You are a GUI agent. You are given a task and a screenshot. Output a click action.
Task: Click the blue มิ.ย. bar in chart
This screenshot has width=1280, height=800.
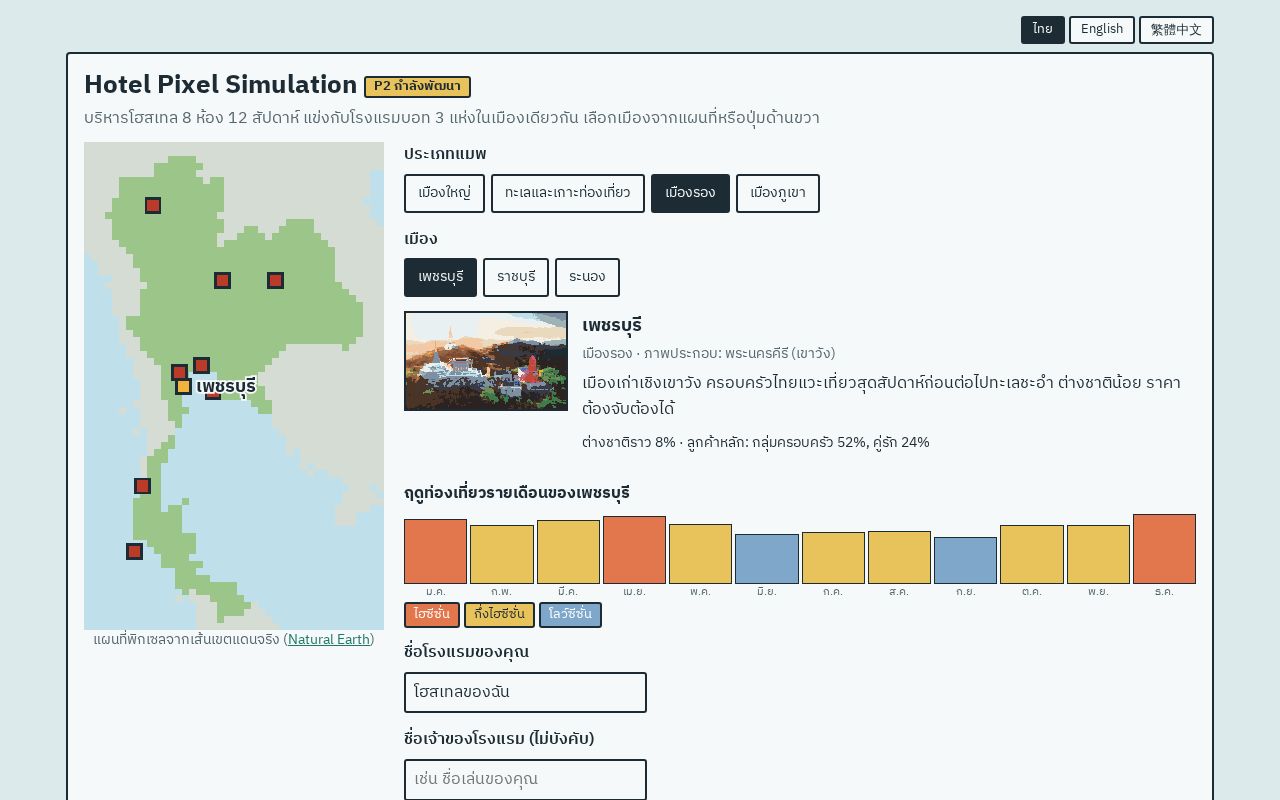coord(767,559)
